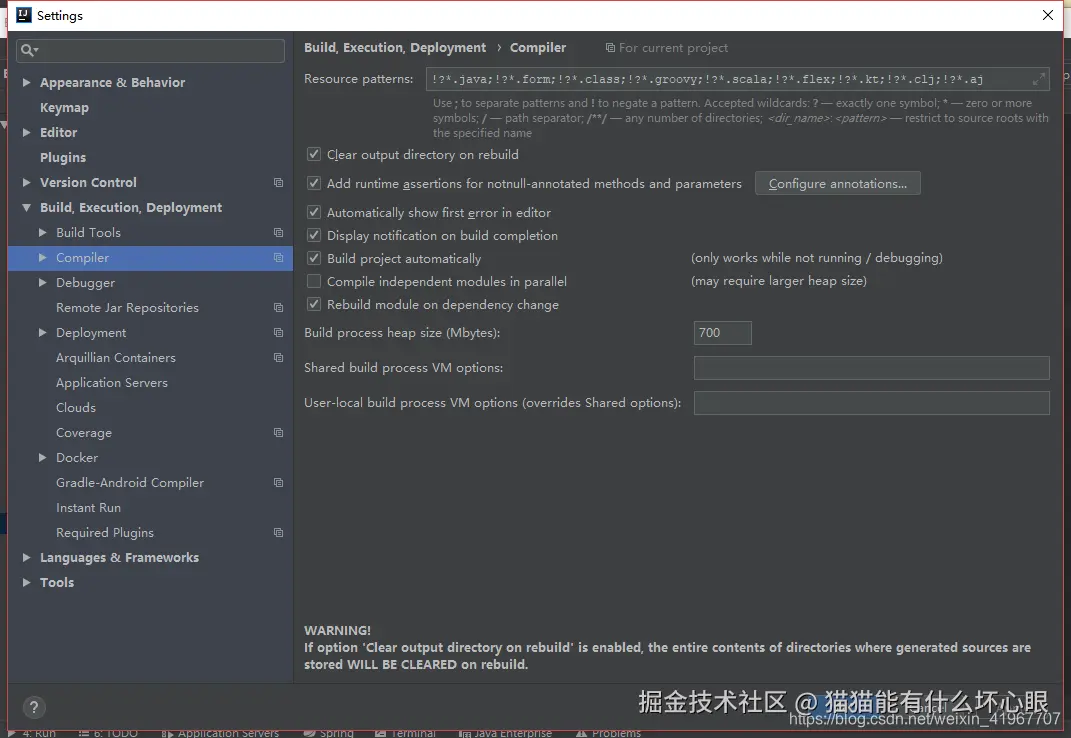Screen dimensions: 1071x738
Task: Expand the Docker node
Action: (42, 458)
